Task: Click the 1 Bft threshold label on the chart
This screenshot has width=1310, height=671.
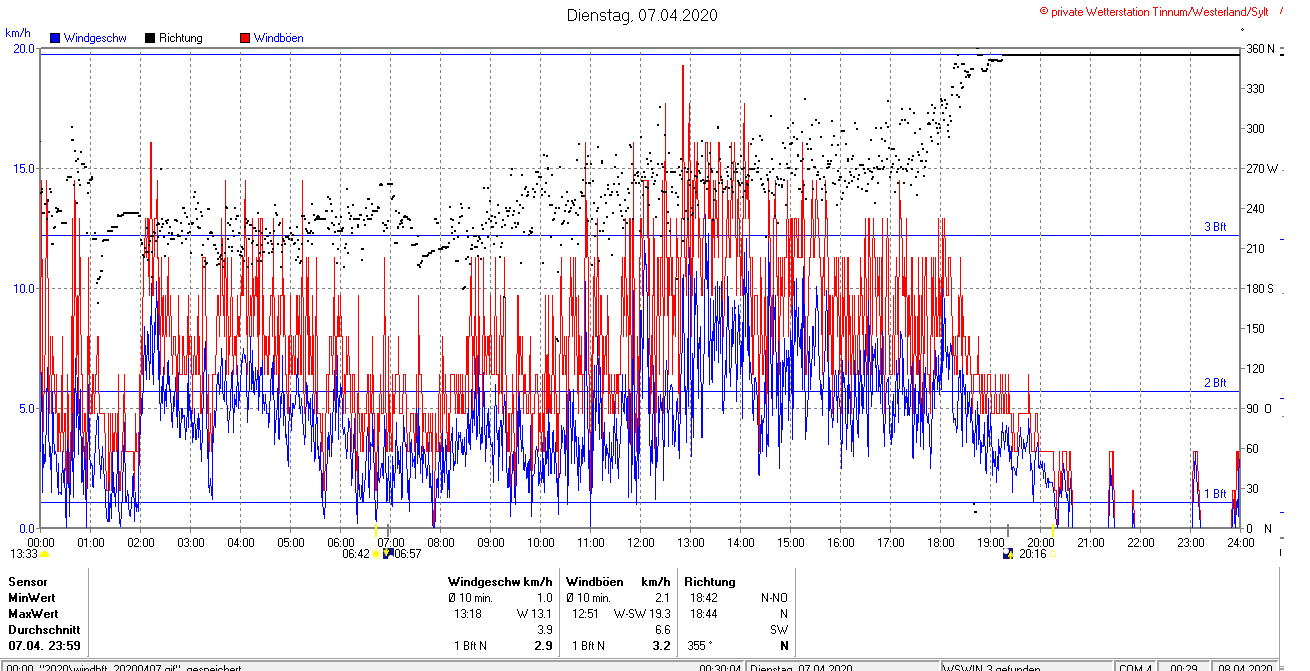Action: (1214, 494)
